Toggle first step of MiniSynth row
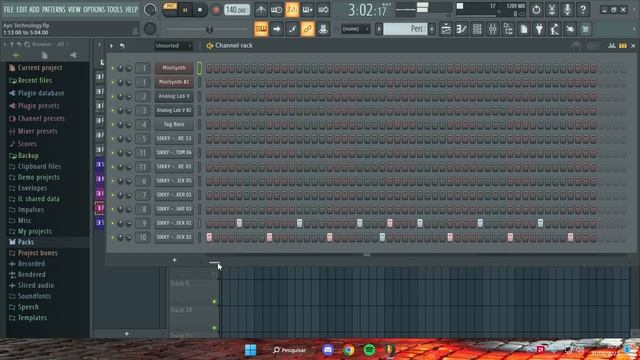640x360 pixels. point(209,68)
